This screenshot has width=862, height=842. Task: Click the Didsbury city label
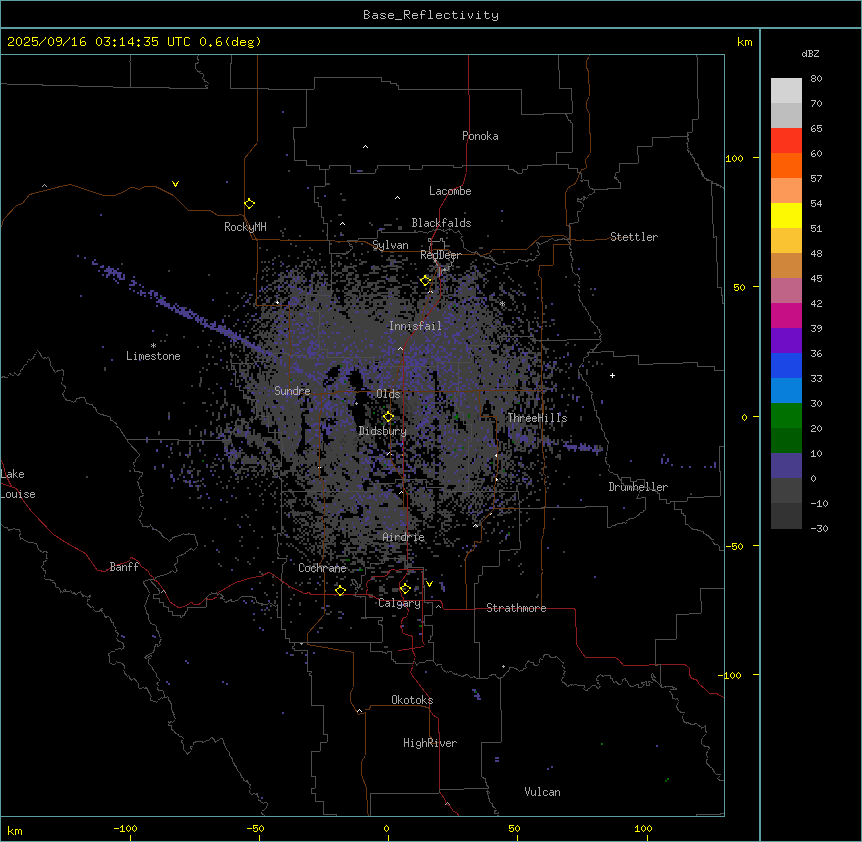pos(383,431)
